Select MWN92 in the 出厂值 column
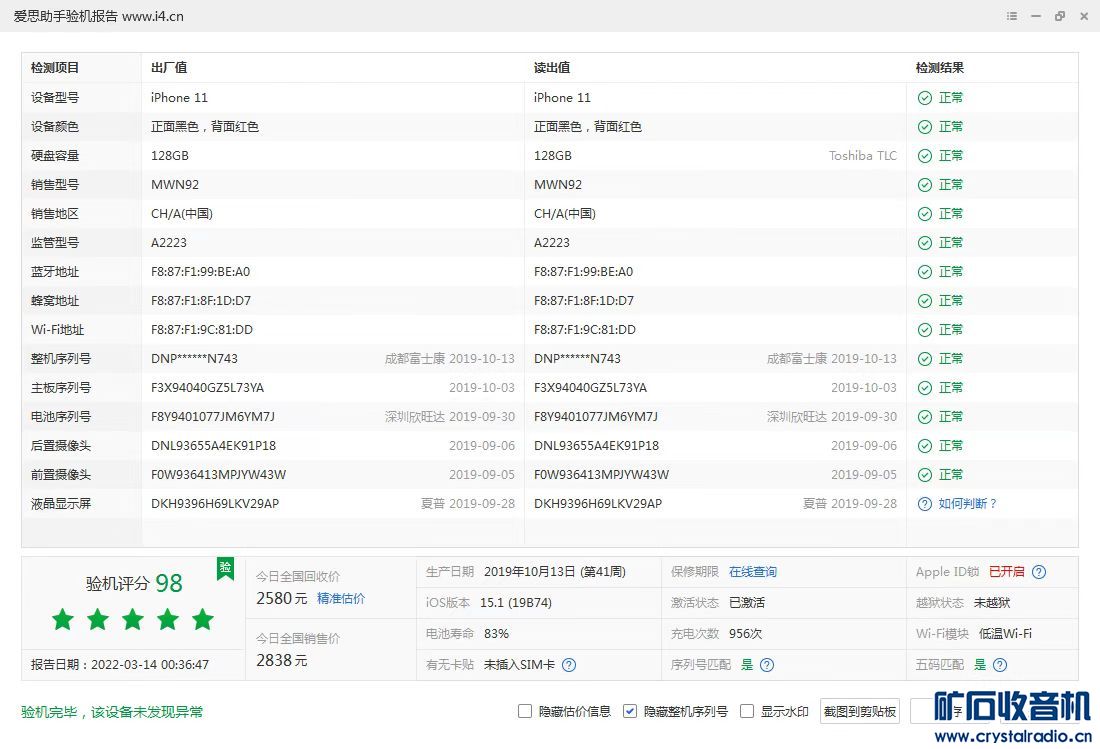1100x749 pixels. tap(175, 184)
